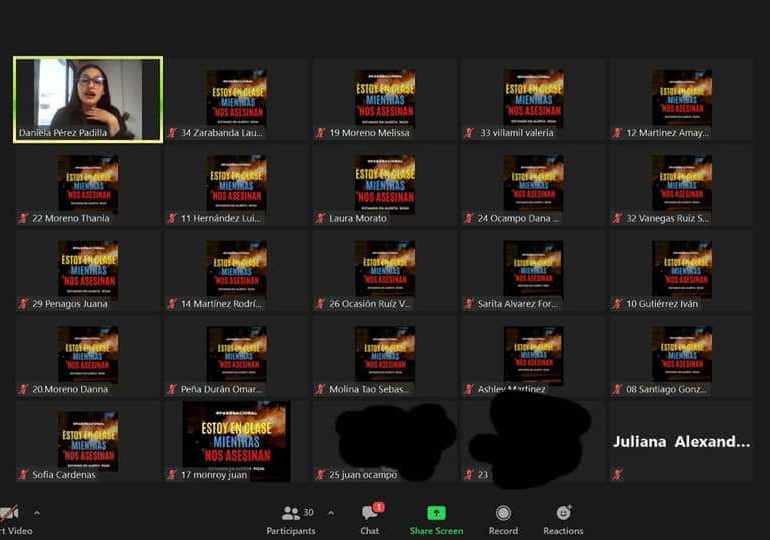This screenshot has width=770, height=540.
Task: Expand the Participants options caret
Action: pos(331,513)
